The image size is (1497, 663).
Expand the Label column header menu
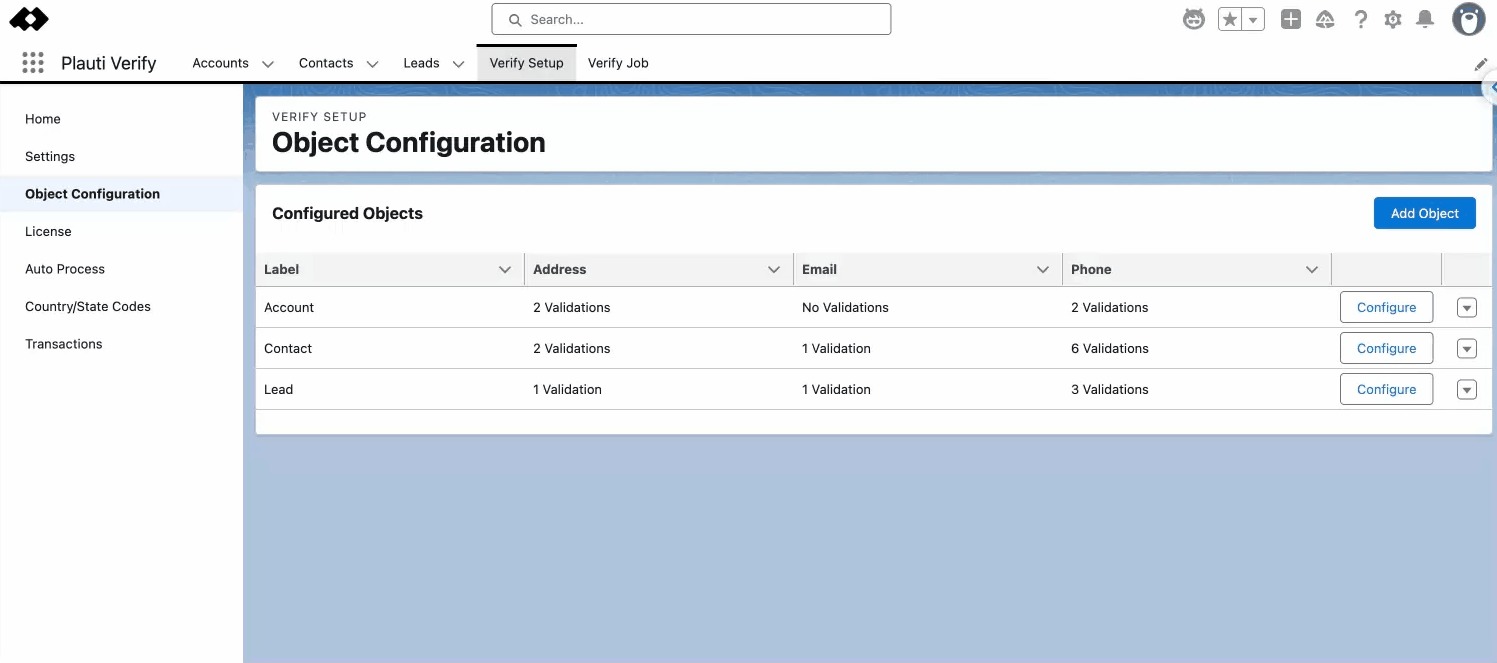[x=505, y=270]
